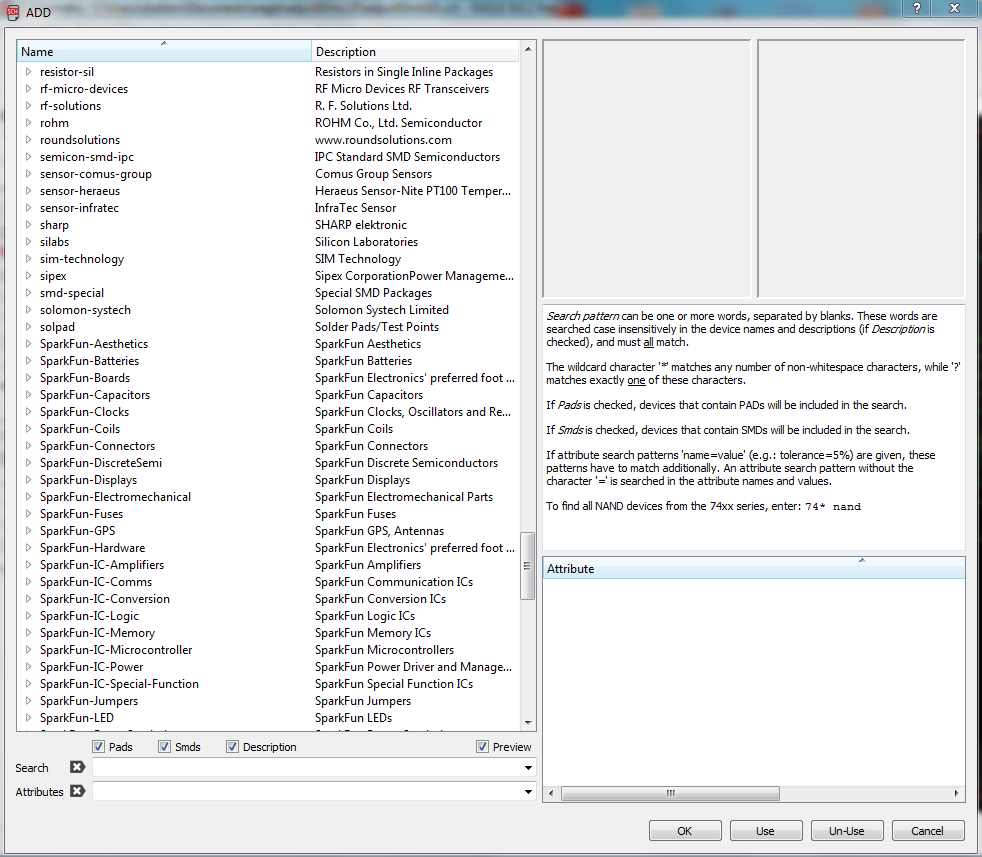Expand the solpad library
This screenshot has width=982, height=857.
(28, 326)
